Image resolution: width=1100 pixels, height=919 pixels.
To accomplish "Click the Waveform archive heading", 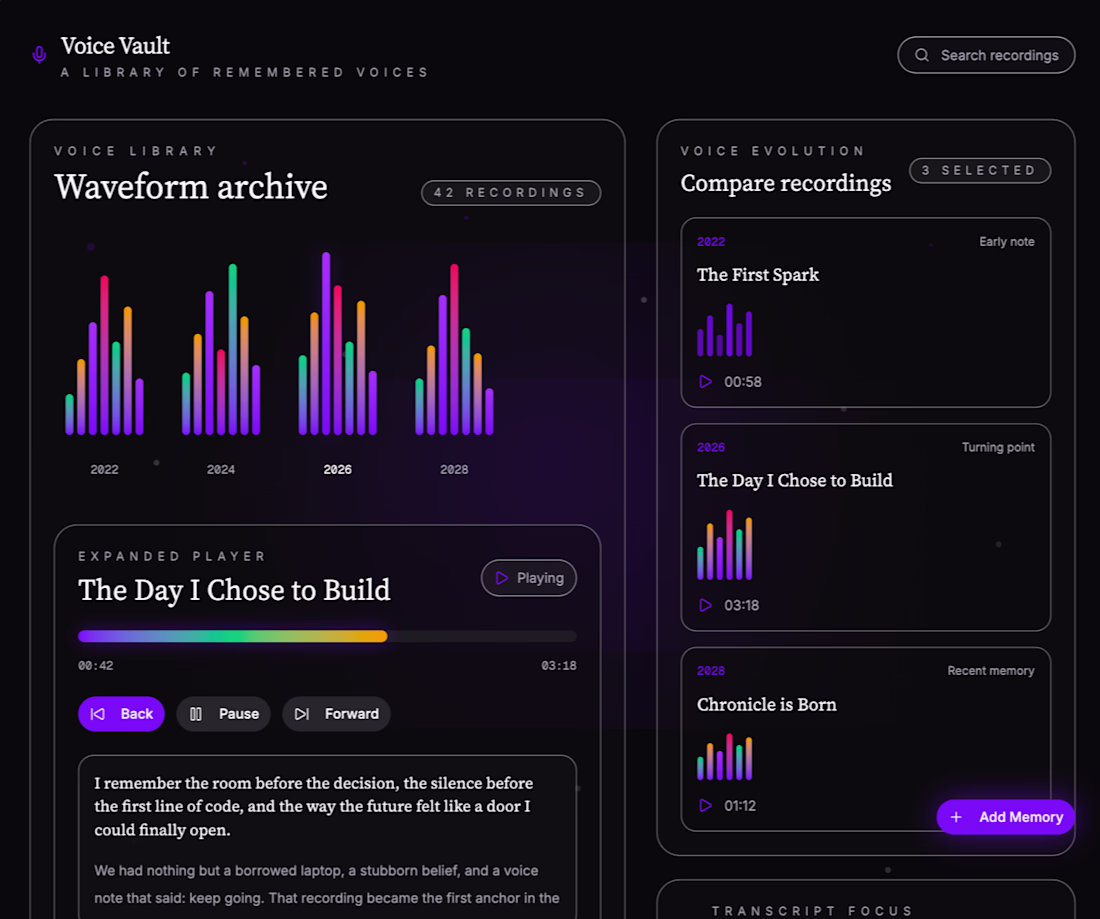I will point(191,187).
